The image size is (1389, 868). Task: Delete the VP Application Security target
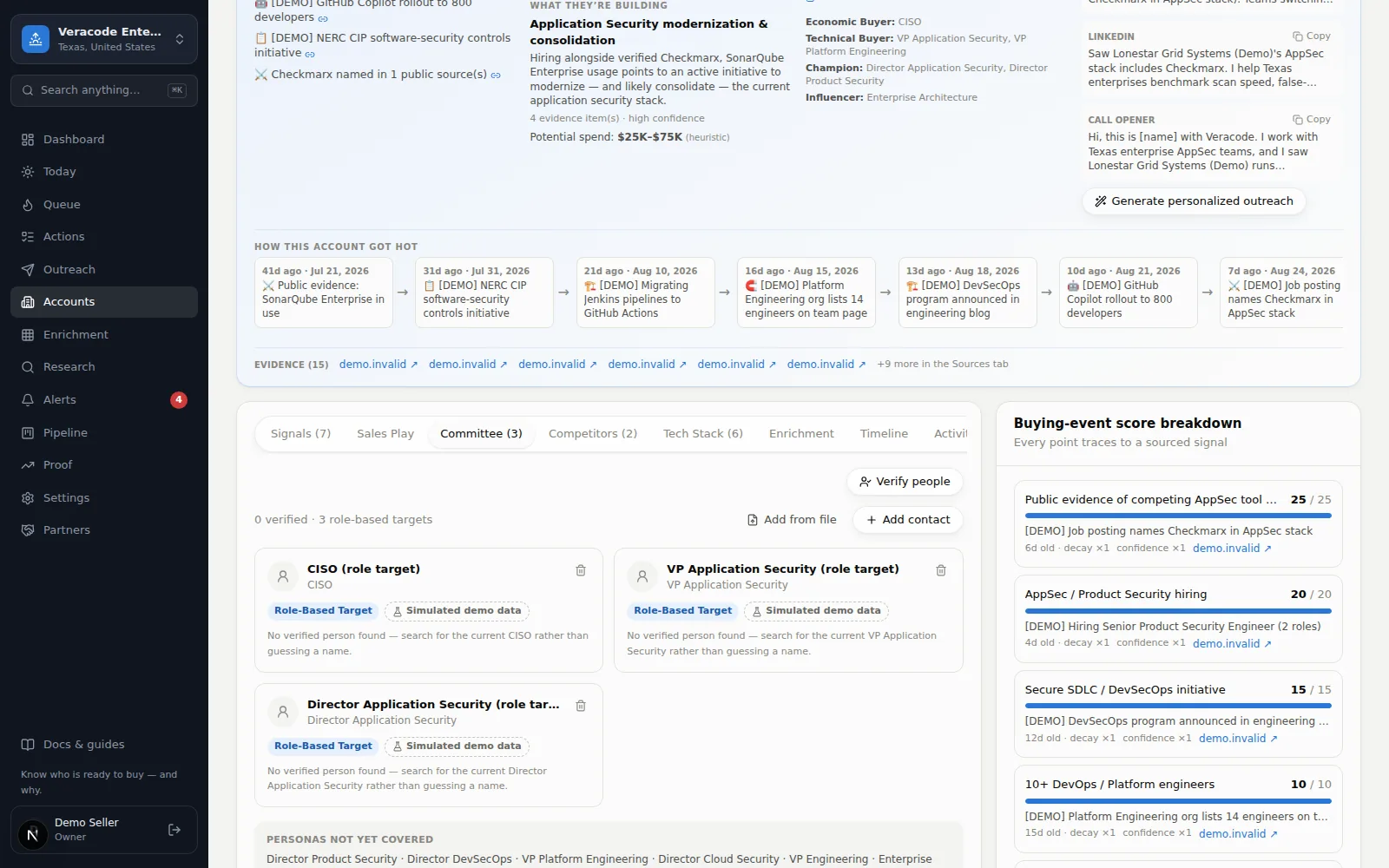coord(941,570)
